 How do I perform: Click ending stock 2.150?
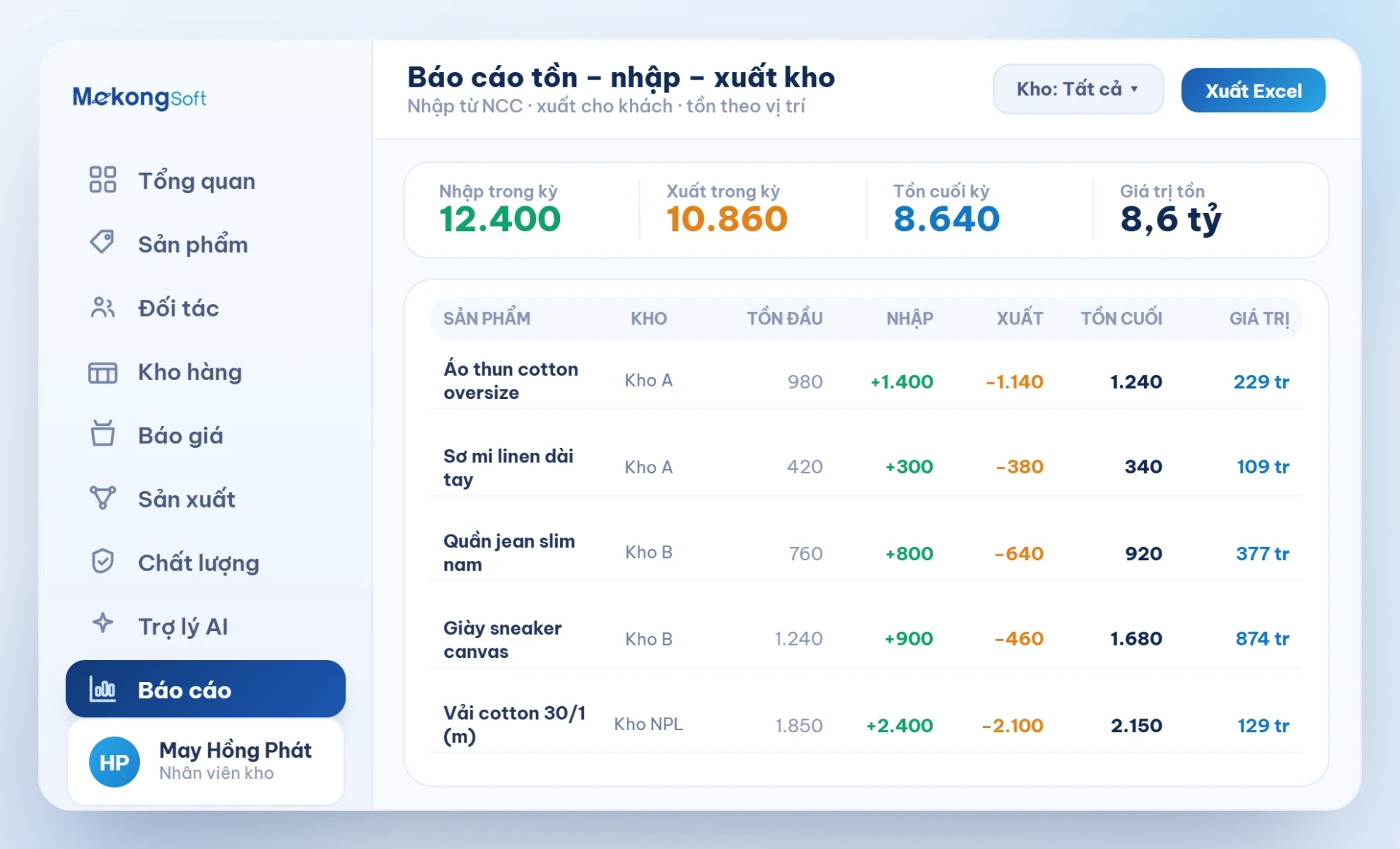pyautogui.click(x=1136, y=726)
